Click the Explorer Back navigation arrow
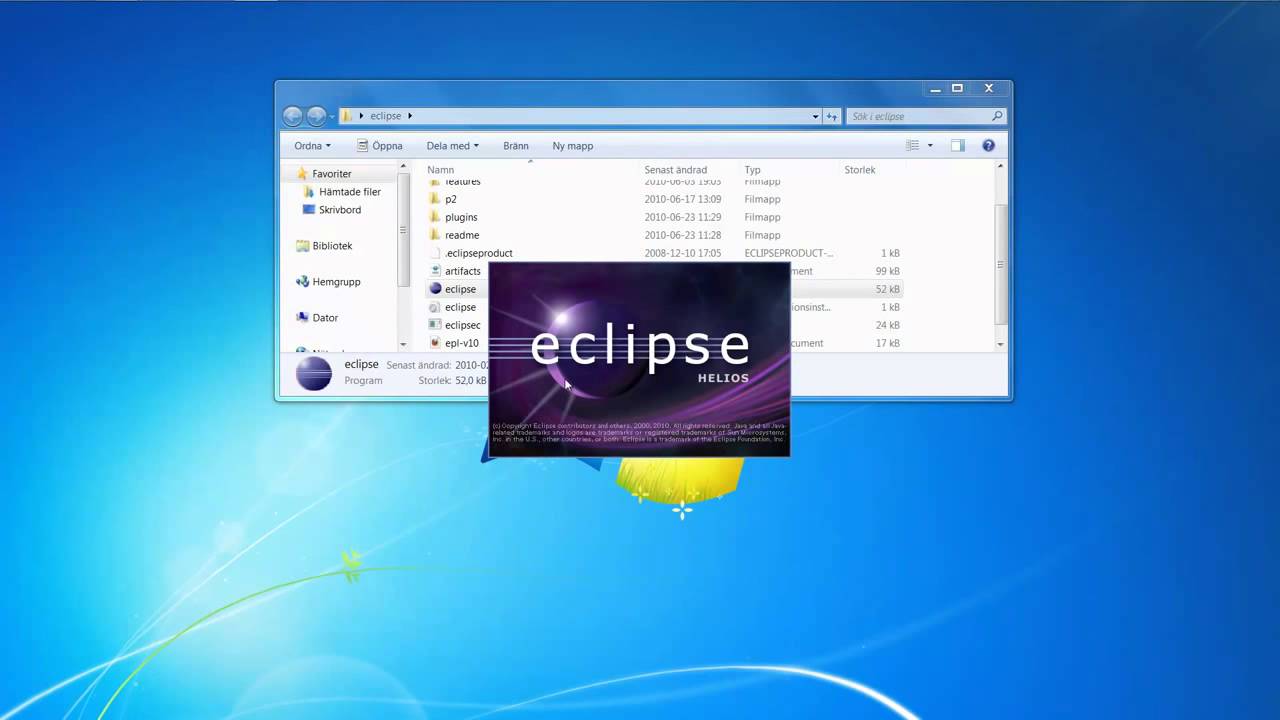The height and width of the screenshot is (720, 1280). (x=292, y=116)
